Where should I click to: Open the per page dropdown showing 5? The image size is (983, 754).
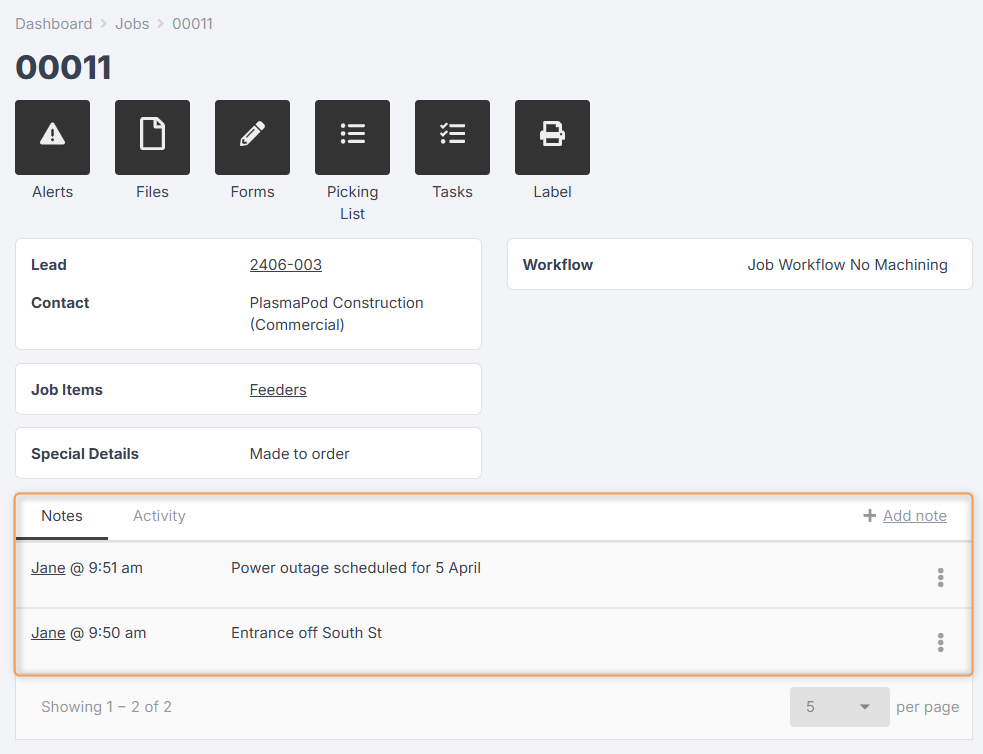pos(839,707)
